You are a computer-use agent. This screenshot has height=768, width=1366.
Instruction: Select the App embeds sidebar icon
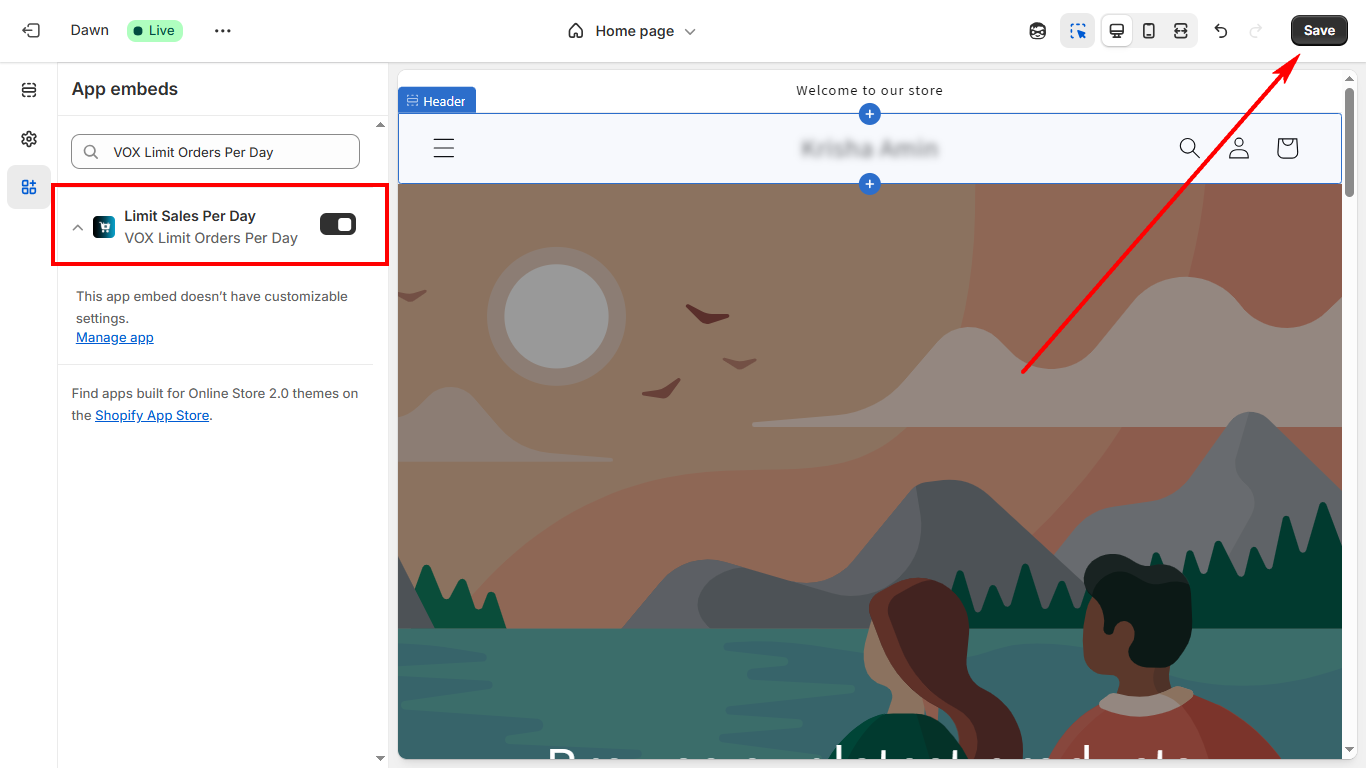click(x=29, y=187)
